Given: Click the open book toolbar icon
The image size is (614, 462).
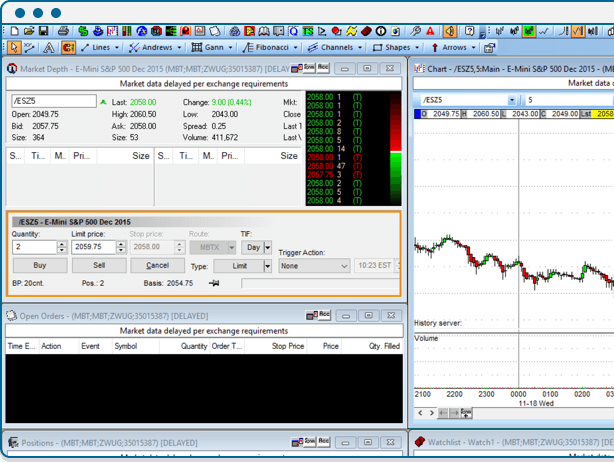Looking at the screenshot, I should [264, 31].
